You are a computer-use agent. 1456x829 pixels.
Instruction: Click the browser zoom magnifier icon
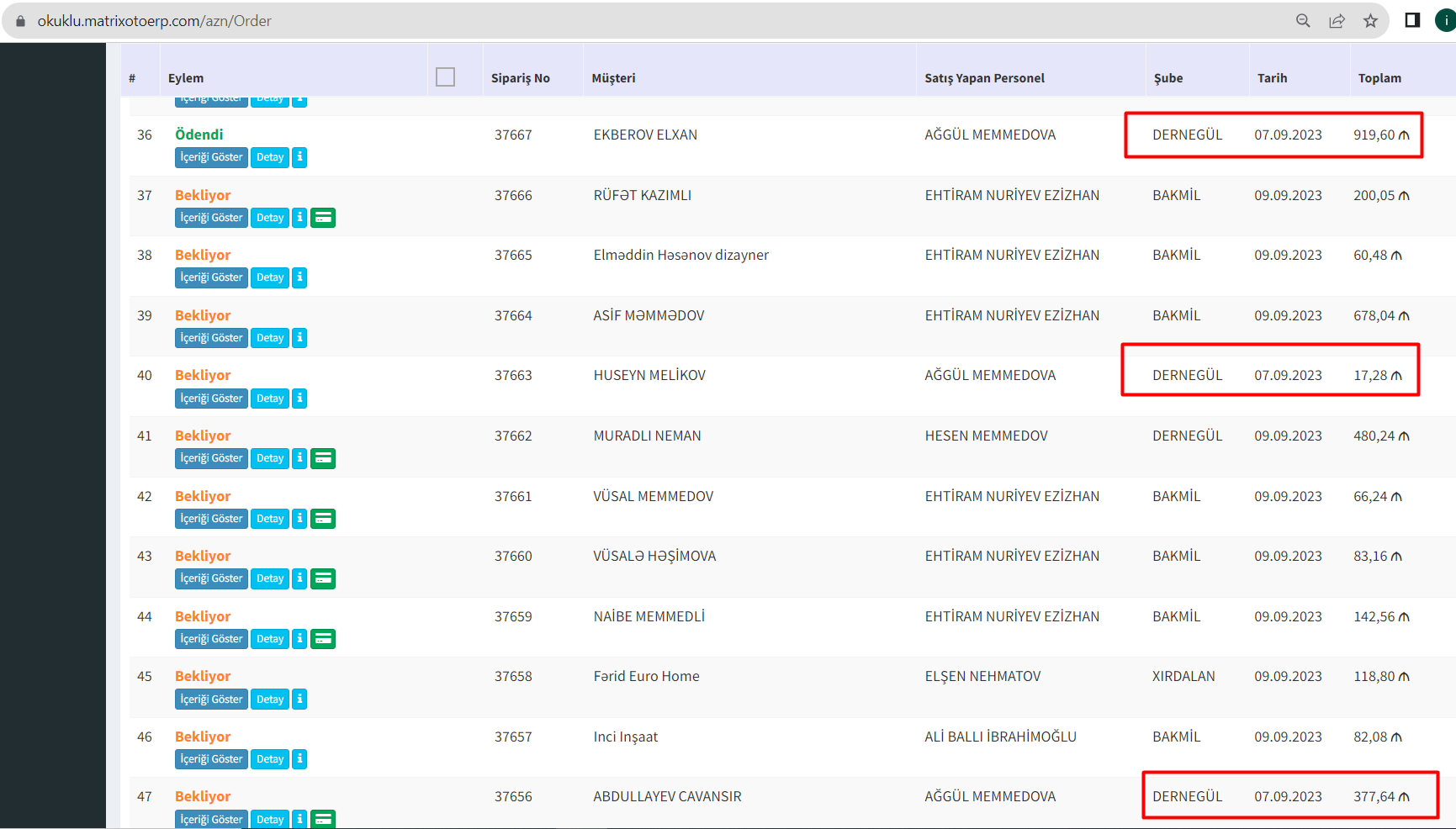coord(1303,21)
